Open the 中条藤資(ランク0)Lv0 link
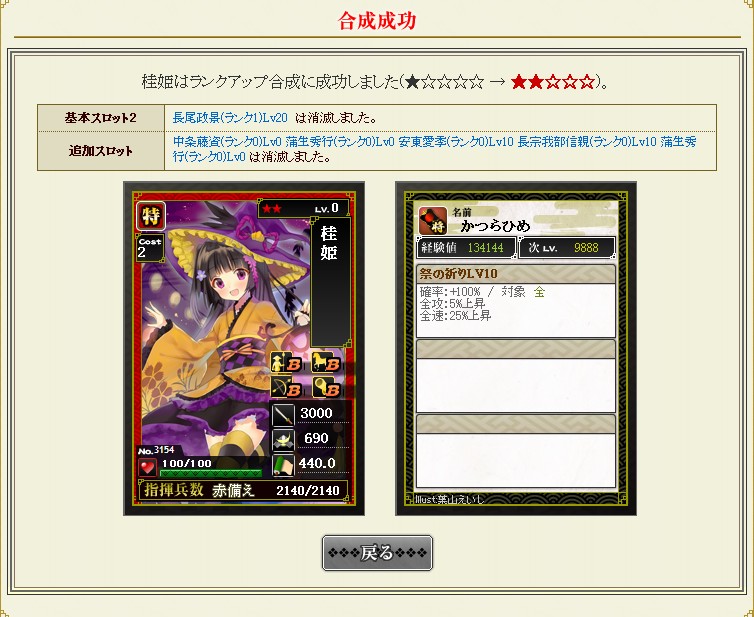The width and height of the screenshot is (754, 617). pos(227,142)
